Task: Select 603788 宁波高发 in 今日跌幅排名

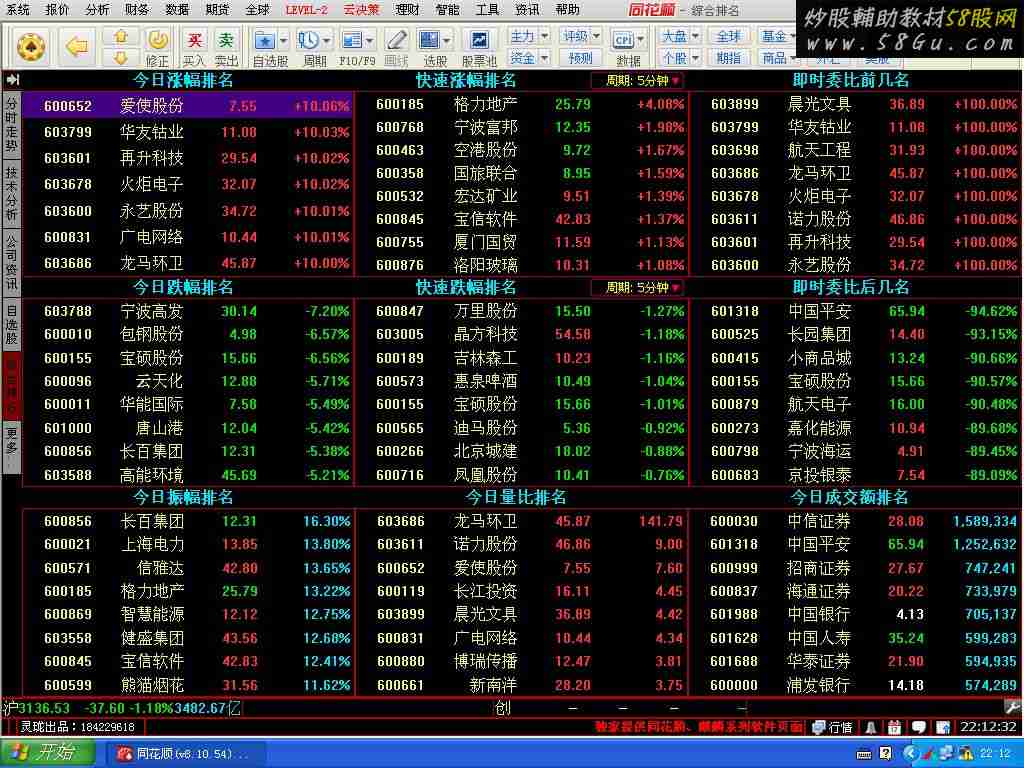Action: (x=188, y=311)
